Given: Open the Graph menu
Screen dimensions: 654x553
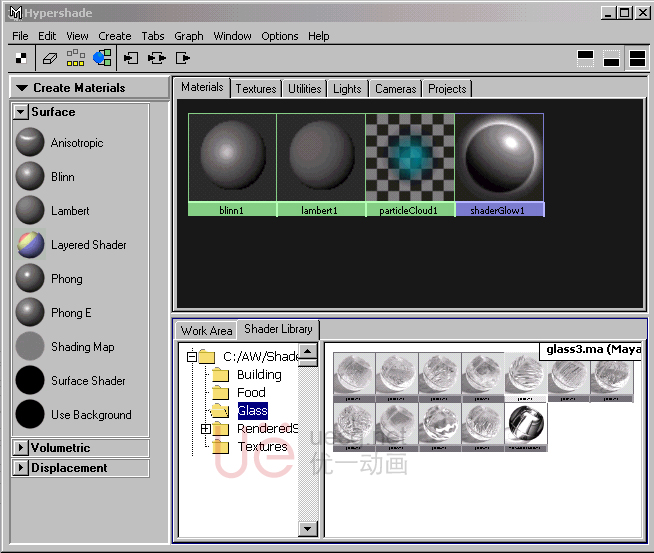Looking at the screenshot, I should tap(189, 36).
